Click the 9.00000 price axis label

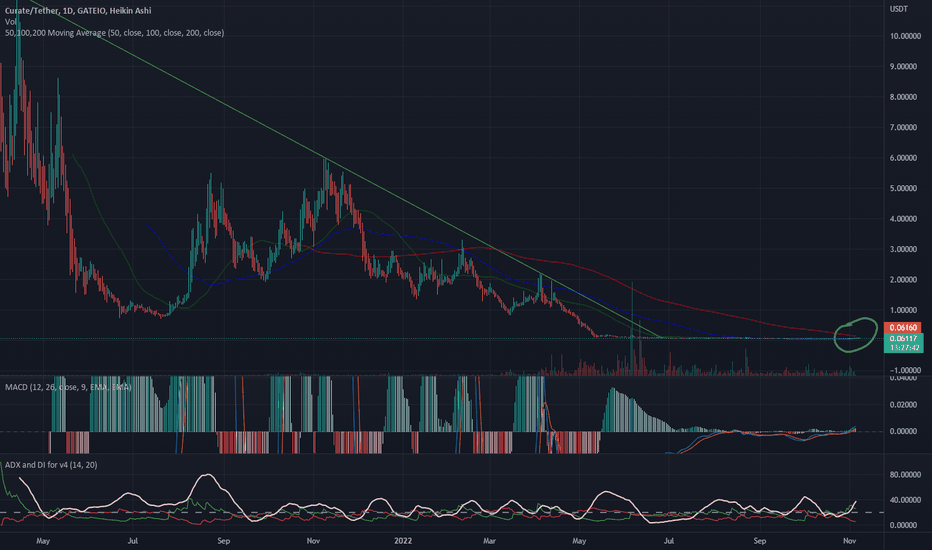tap(903, 67)
